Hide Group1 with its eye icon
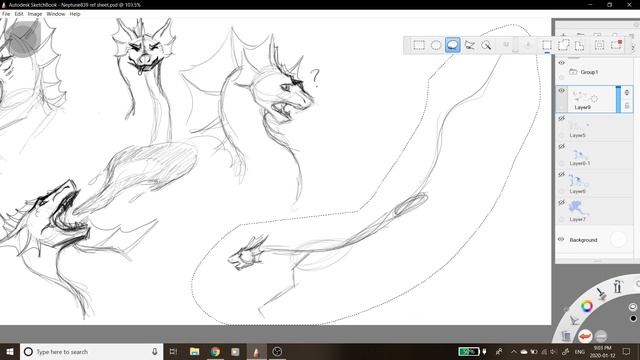 [x=562, y=63]
